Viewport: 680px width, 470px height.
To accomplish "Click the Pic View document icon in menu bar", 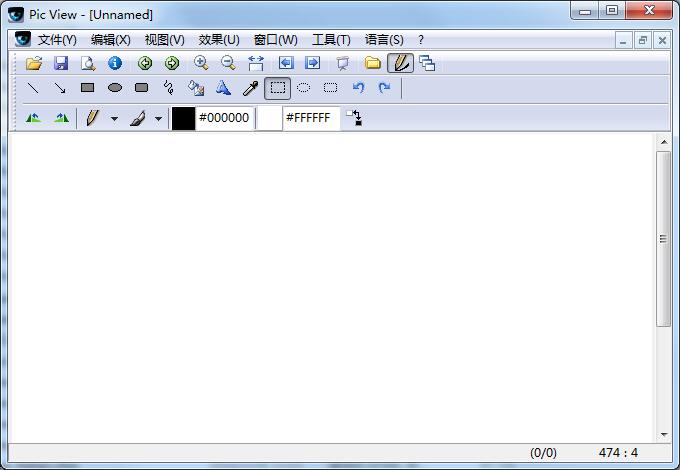I will pos(23,39).
